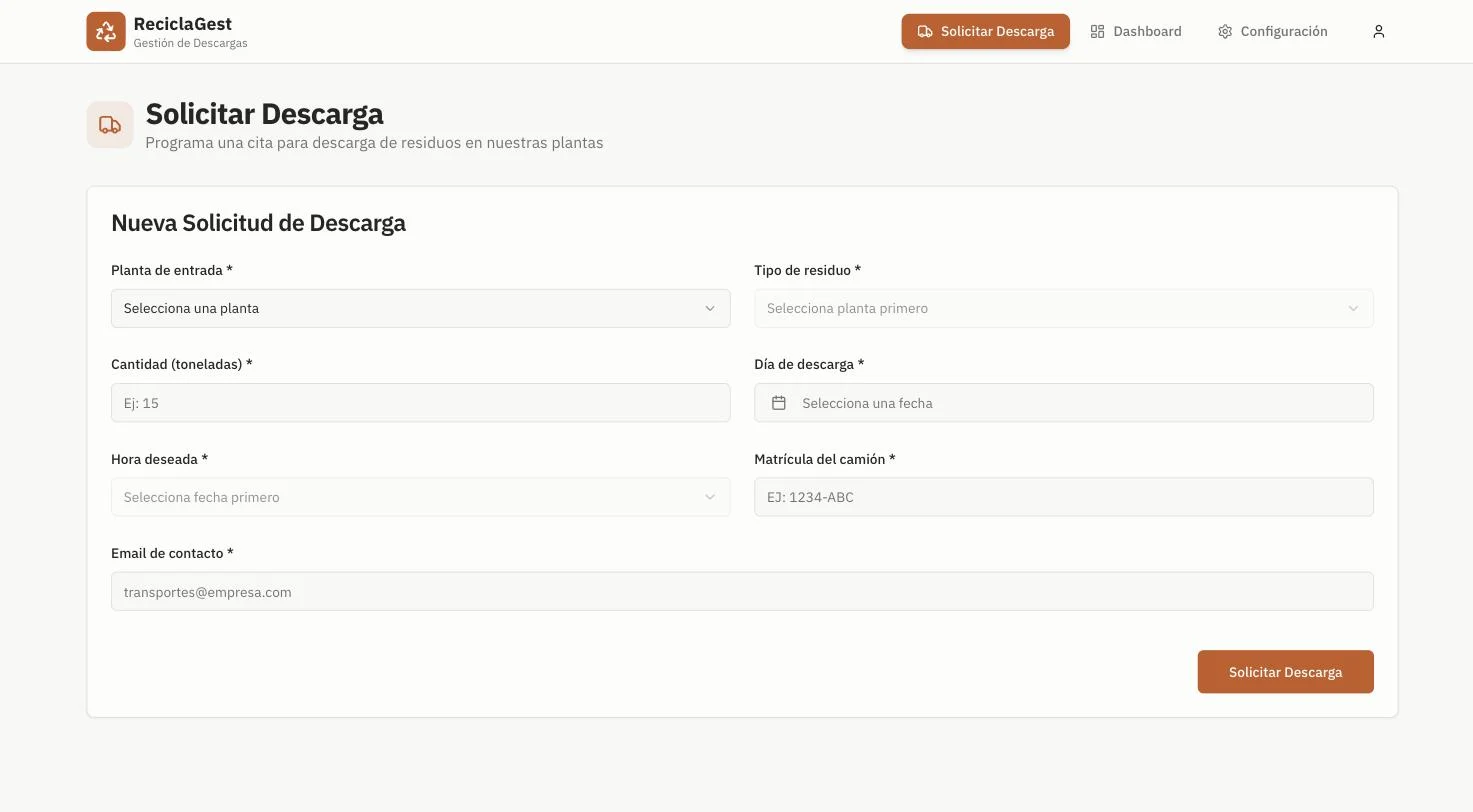Open the user profile icon
The width and height of the screenshot is (1473, 812).
pyautogui.click(x=1379, y=32)
